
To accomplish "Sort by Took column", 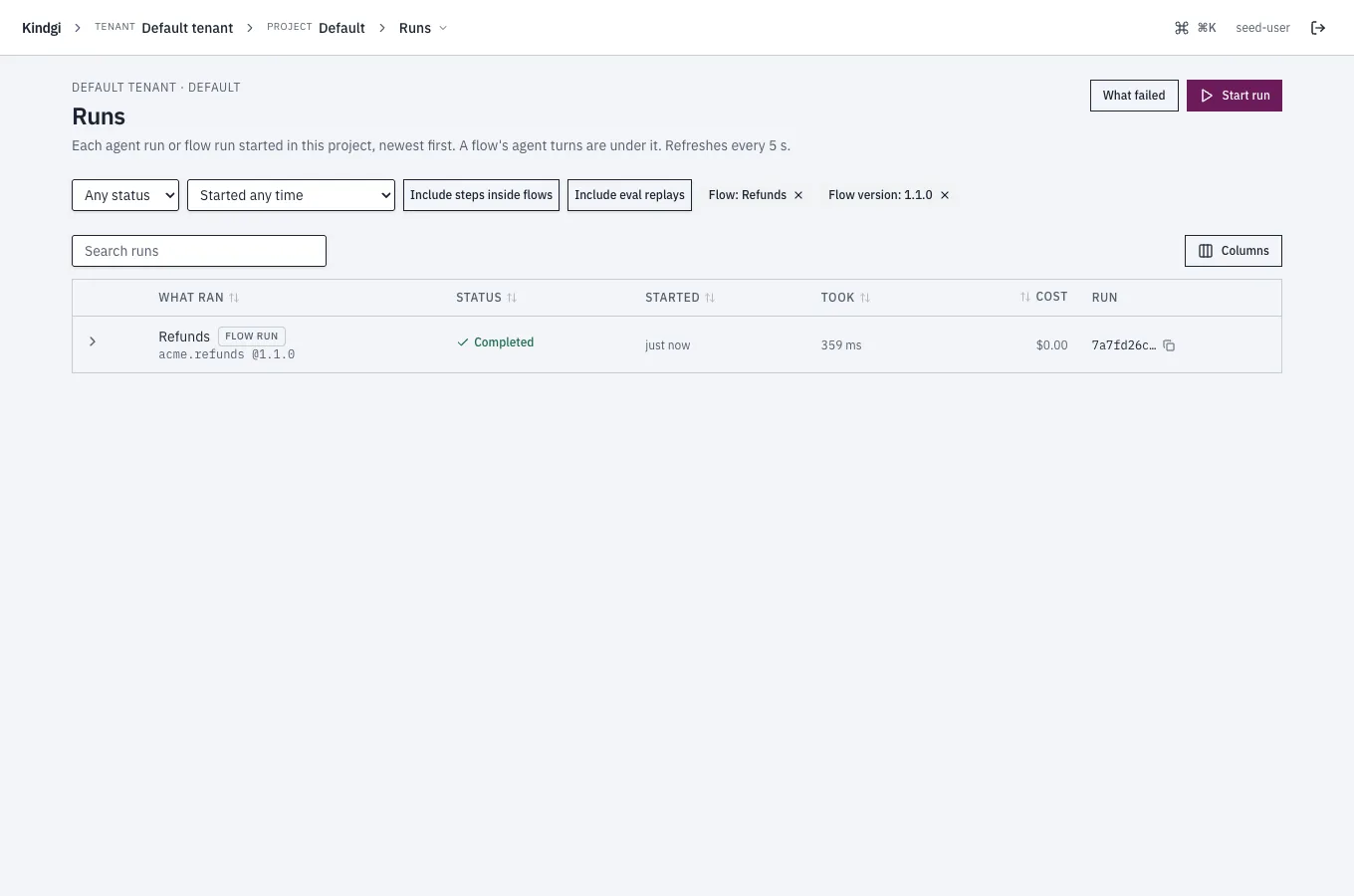I will pos(845,298).
